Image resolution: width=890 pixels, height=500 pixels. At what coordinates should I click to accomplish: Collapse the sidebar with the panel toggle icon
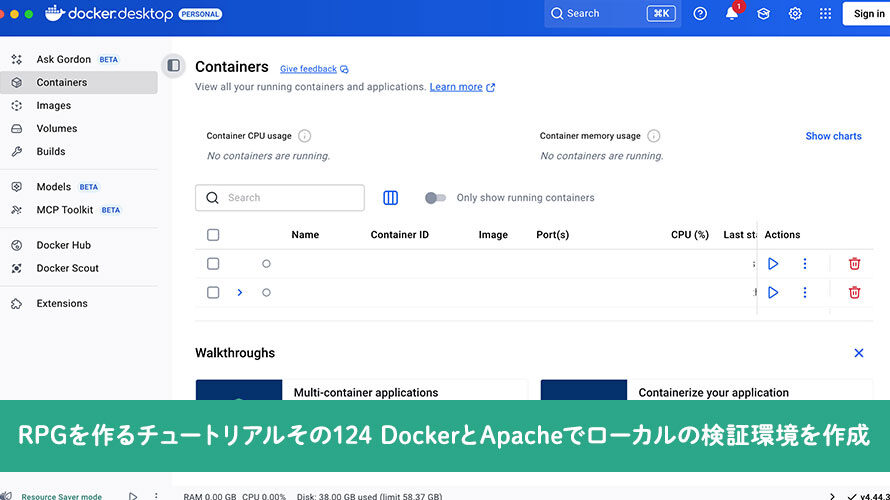174,66
